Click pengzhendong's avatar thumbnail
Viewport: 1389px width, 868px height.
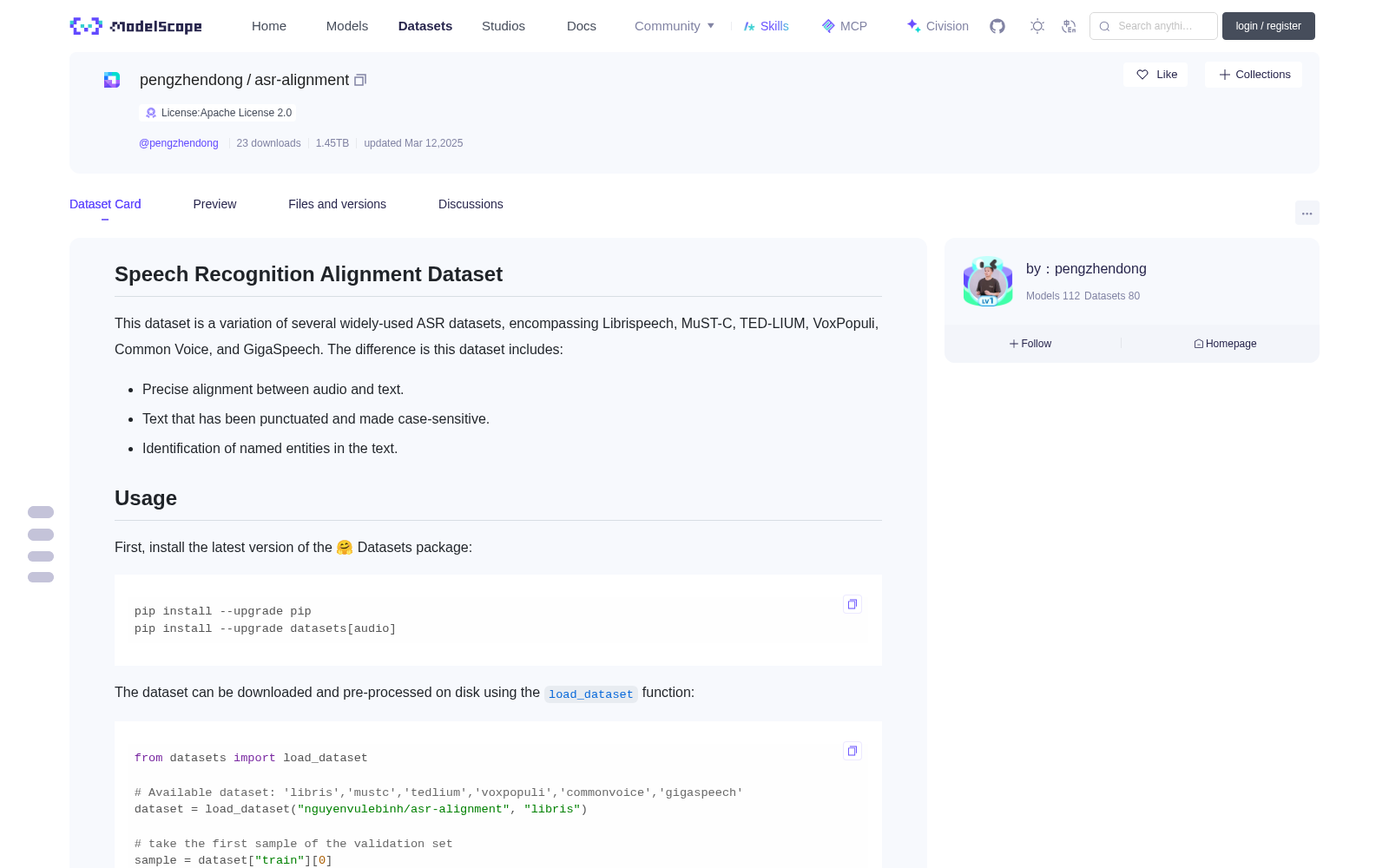[988, 281]
